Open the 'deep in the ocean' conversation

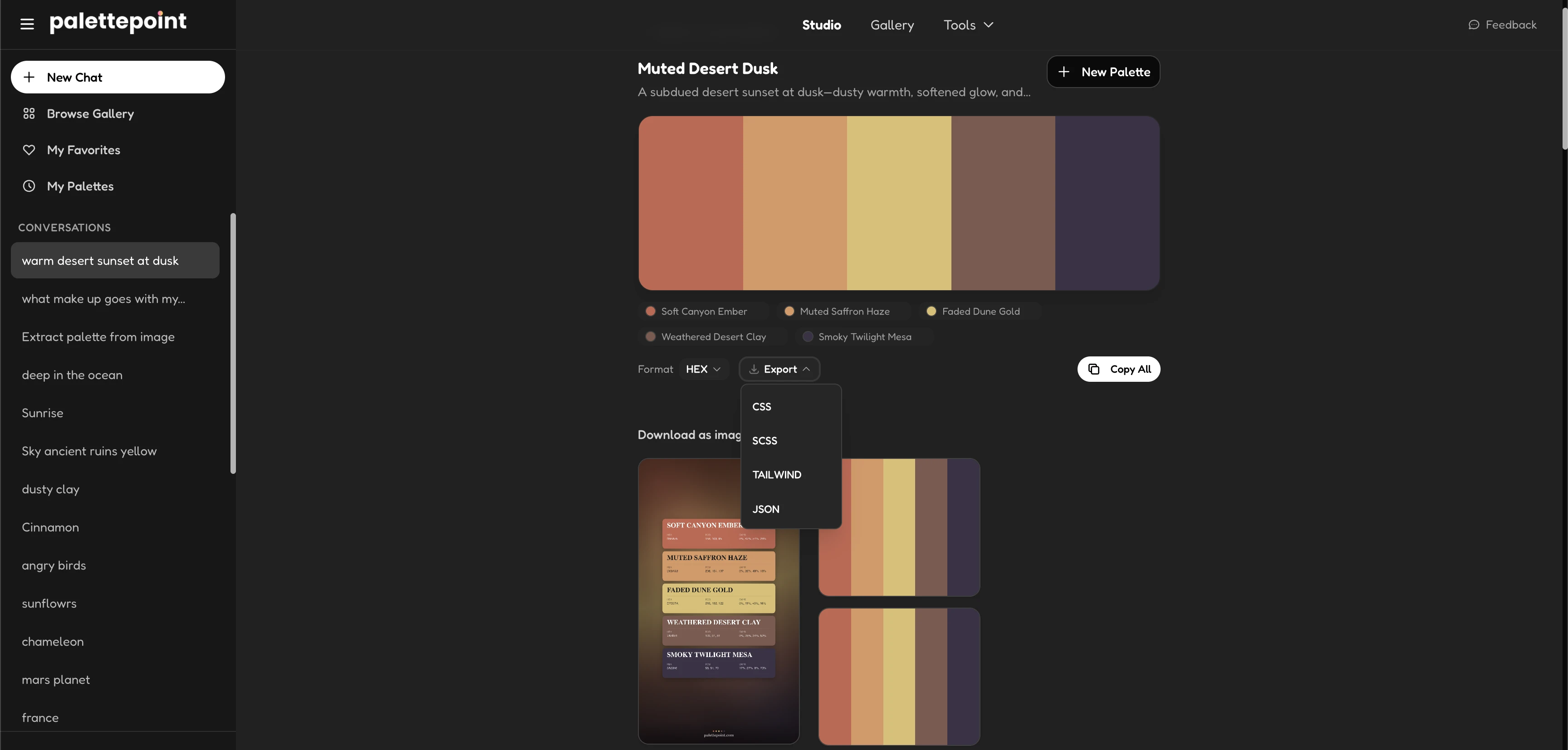[72, 375]
